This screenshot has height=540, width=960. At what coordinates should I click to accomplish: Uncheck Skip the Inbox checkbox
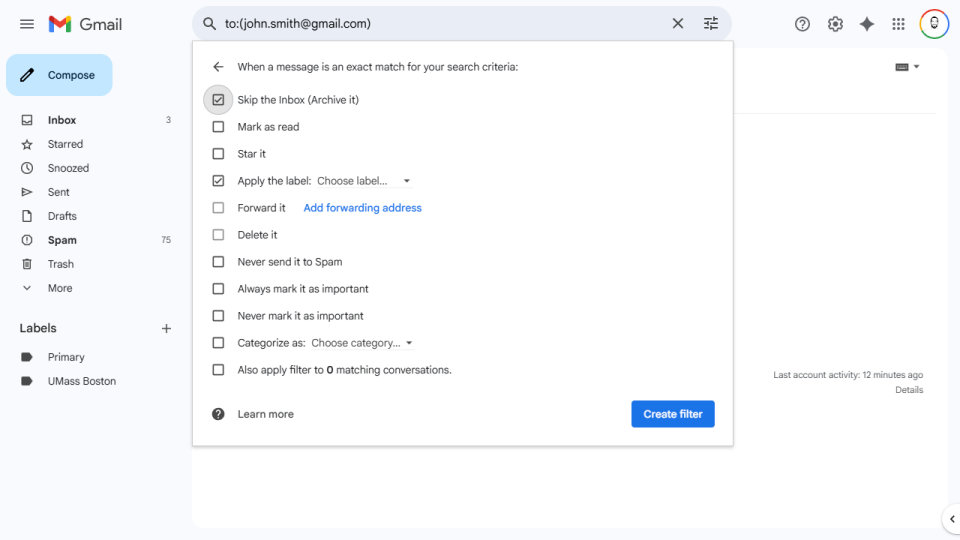tap(218, 100)
